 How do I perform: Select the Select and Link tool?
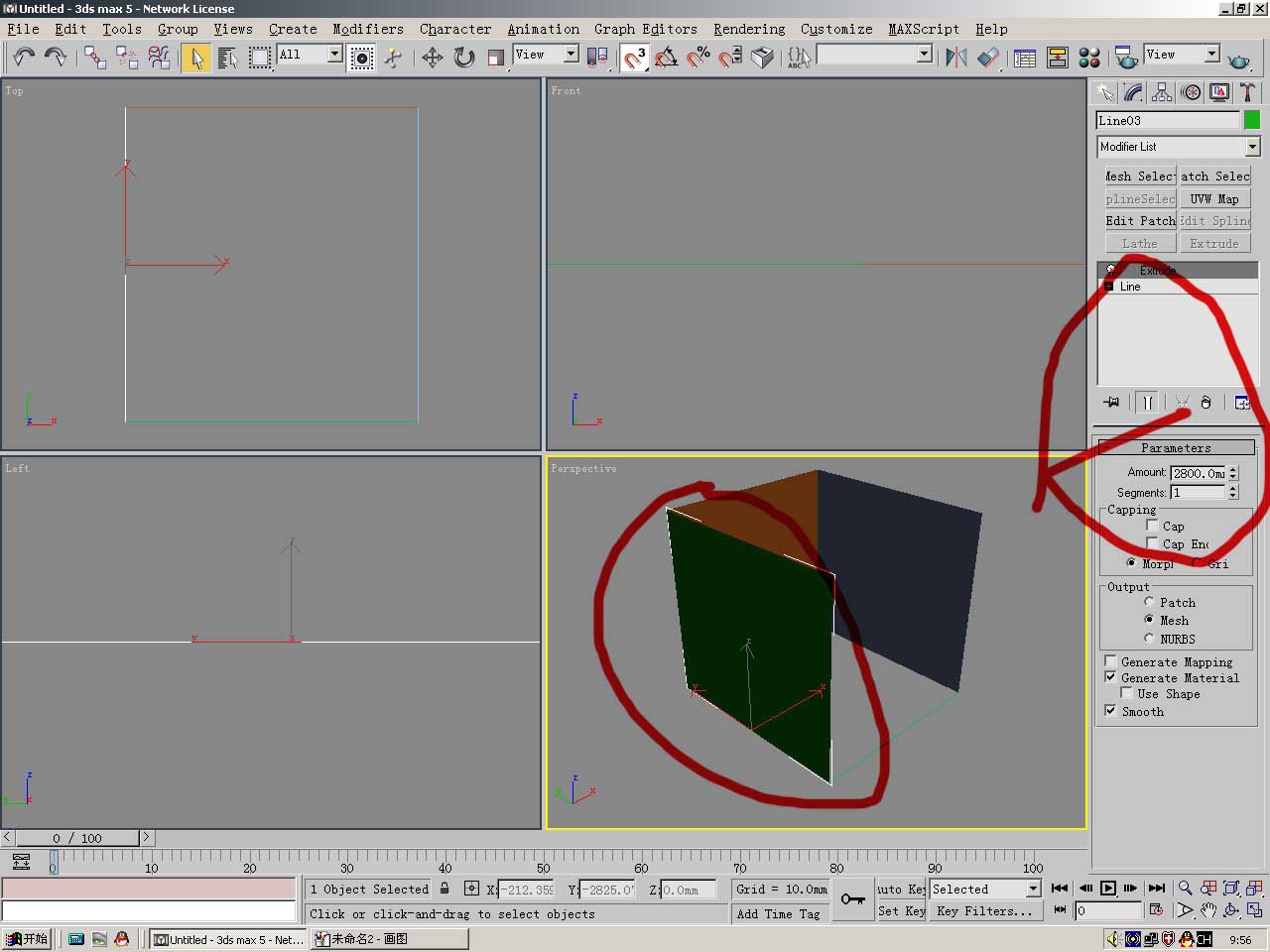click(94, 58)
